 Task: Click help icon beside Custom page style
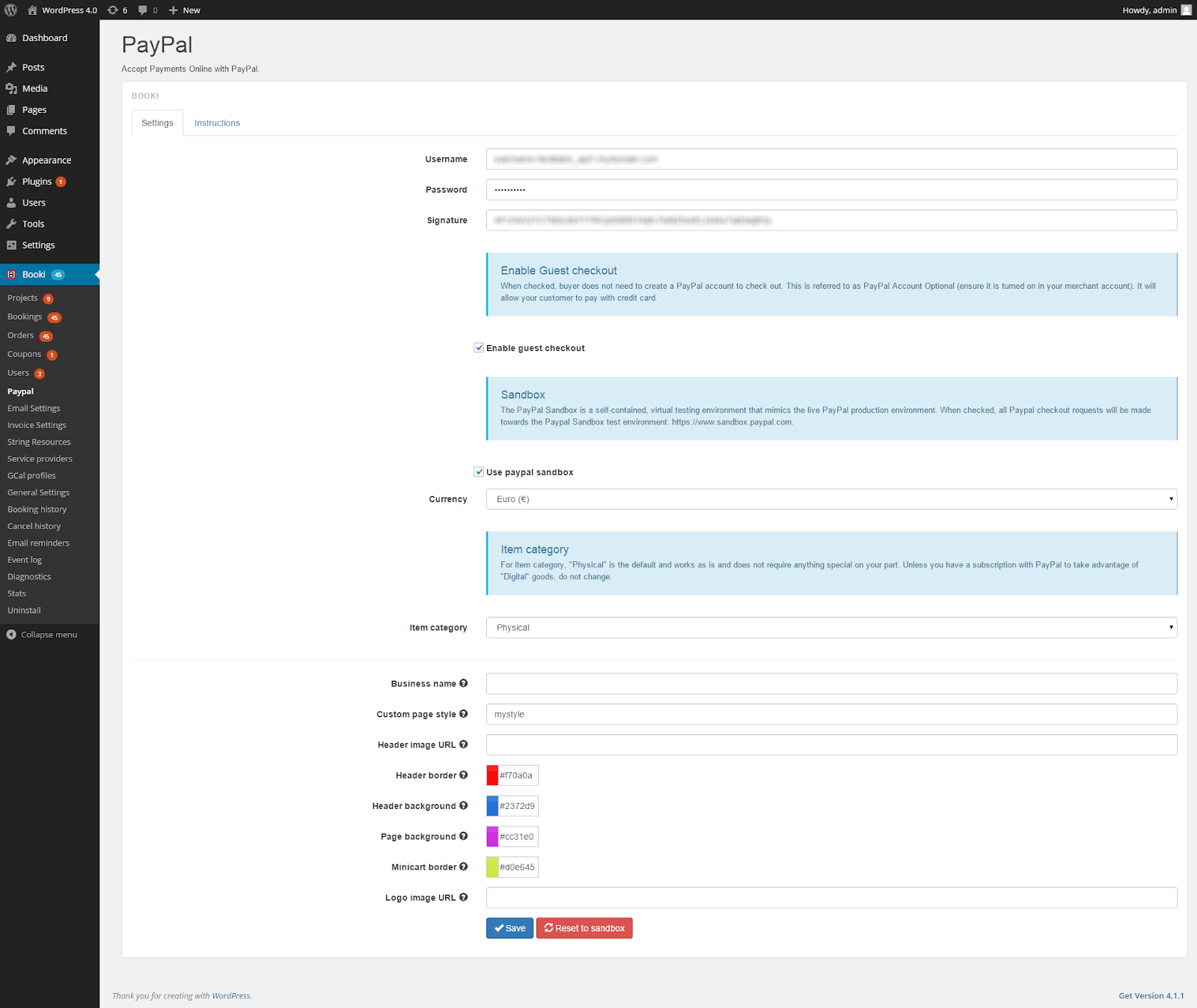point(464,714)
